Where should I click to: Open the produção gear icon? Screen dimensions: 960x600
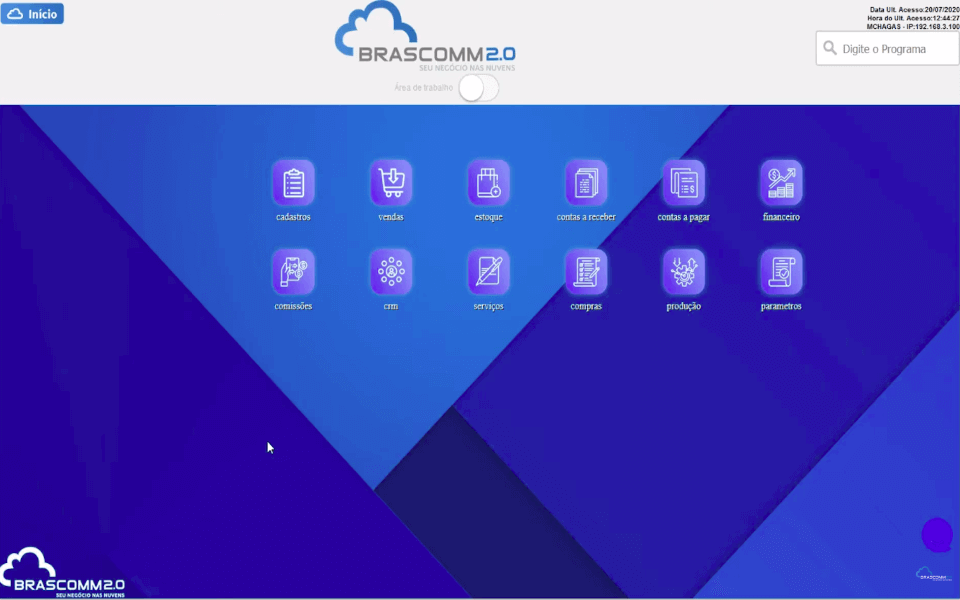(684, 272)
